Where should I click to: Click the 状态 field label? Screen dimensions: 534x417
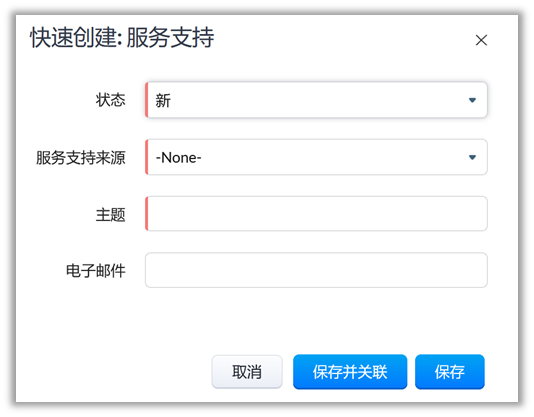tap(110, 100)
